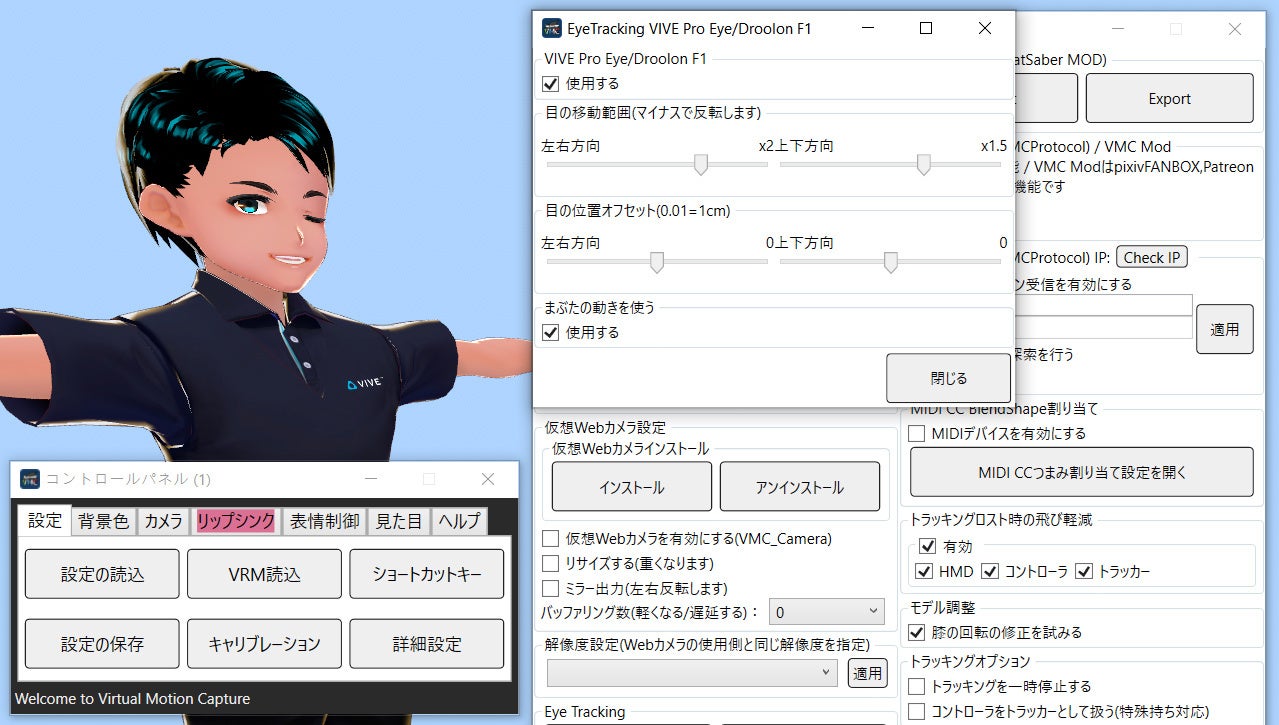The width and height of the screenshot is (1279, 725).
Task: Open 詳細設定
Action: [x=427, y=644]
